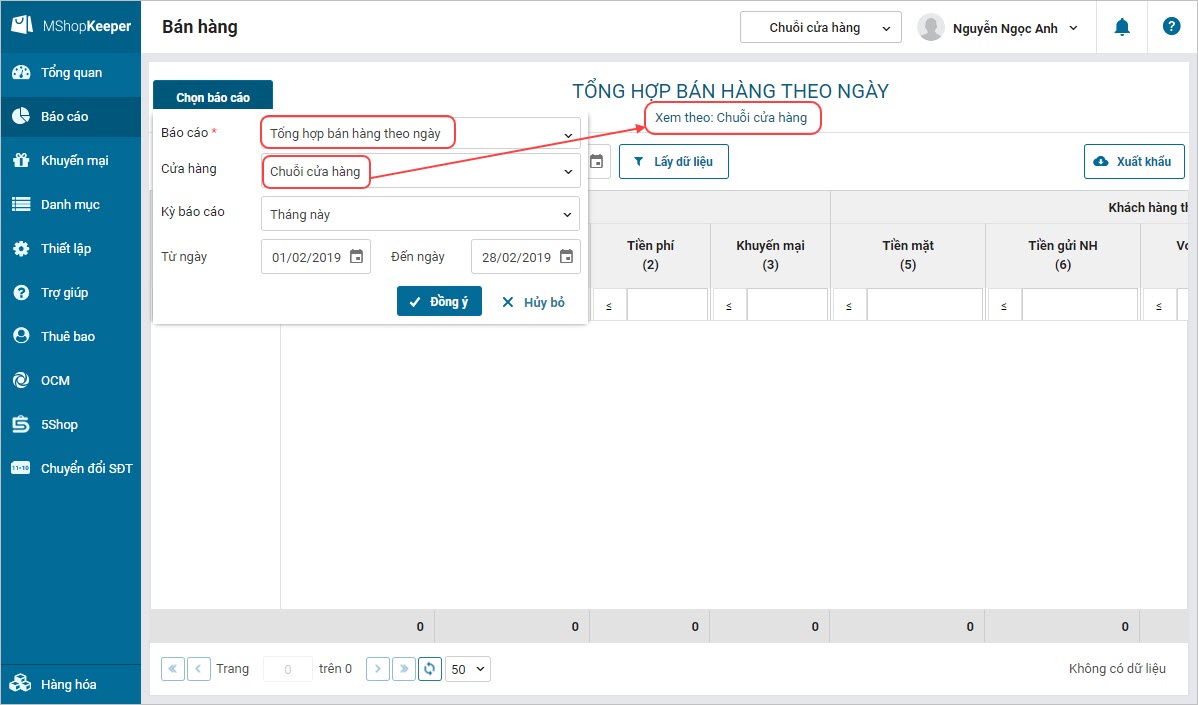1198x705 pixels.
Task: Click the Tiền gửi NH filter input box
Action: pos(1080,305)
